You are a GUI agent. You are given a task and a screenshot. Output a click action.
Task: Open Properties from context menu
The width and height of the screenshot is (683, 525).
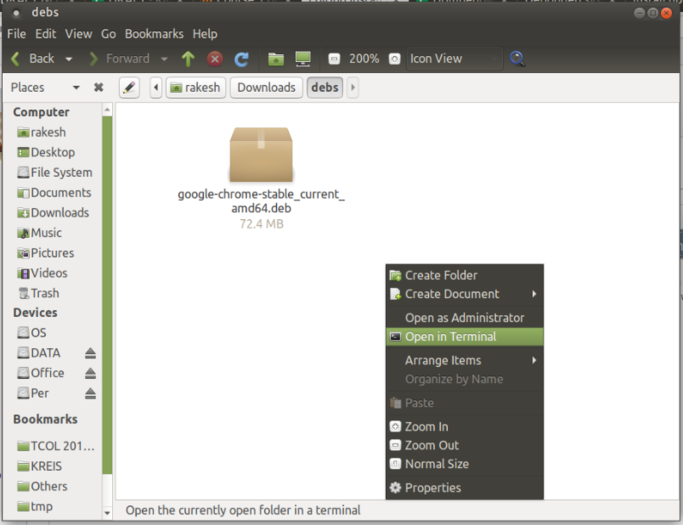point(465,488)
